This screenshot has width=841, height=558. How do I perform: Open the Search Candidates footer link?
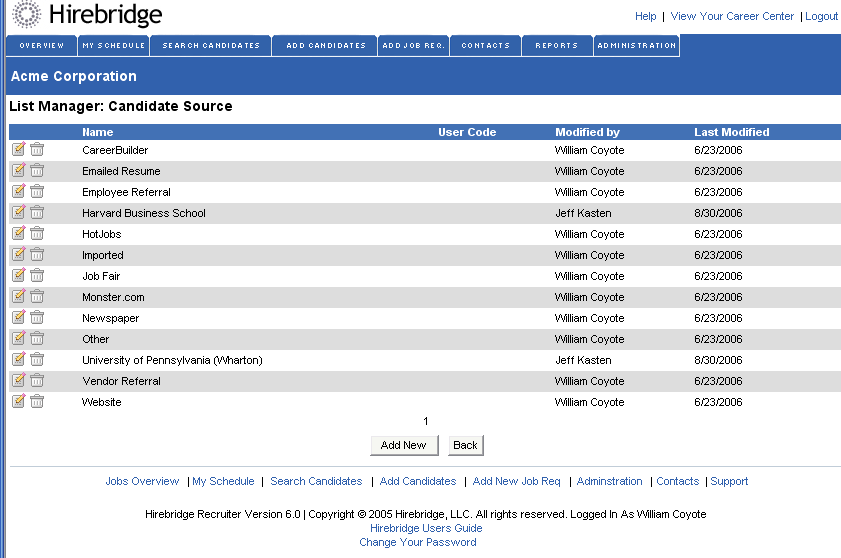point(316,481)
